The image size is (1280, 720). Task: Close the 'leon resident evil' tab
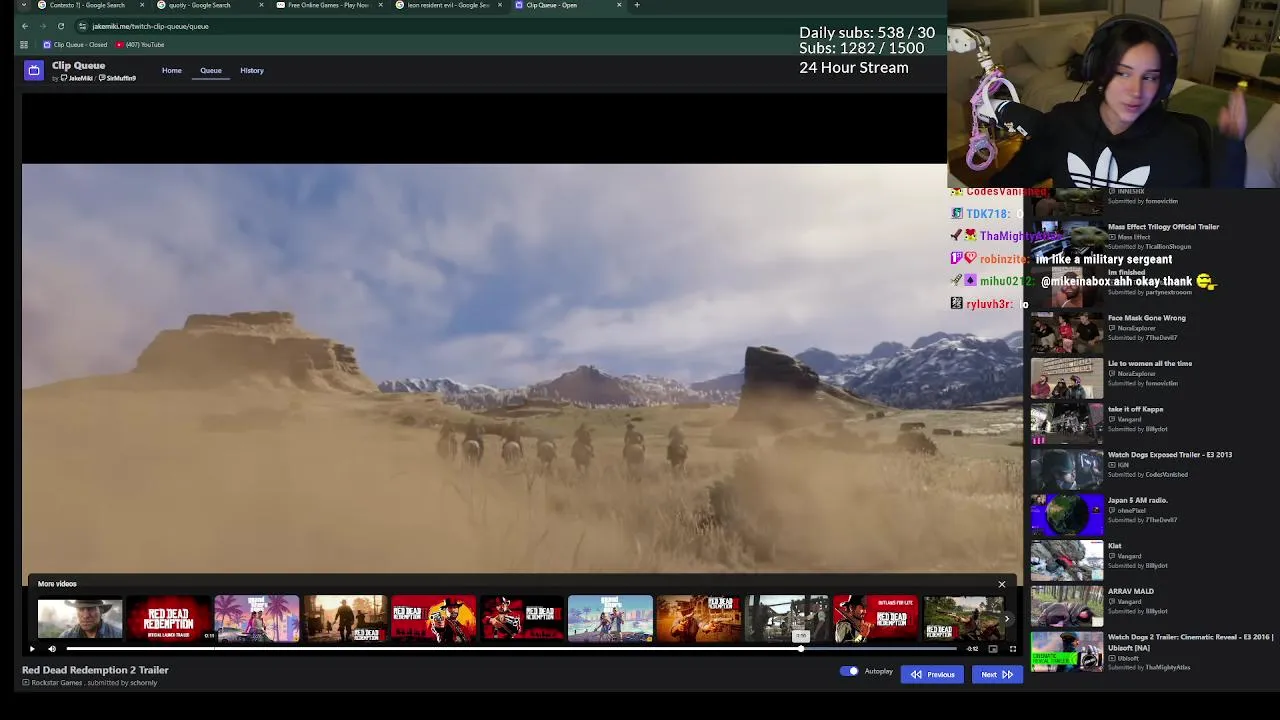pyautogui.click(x=500, y=5)
